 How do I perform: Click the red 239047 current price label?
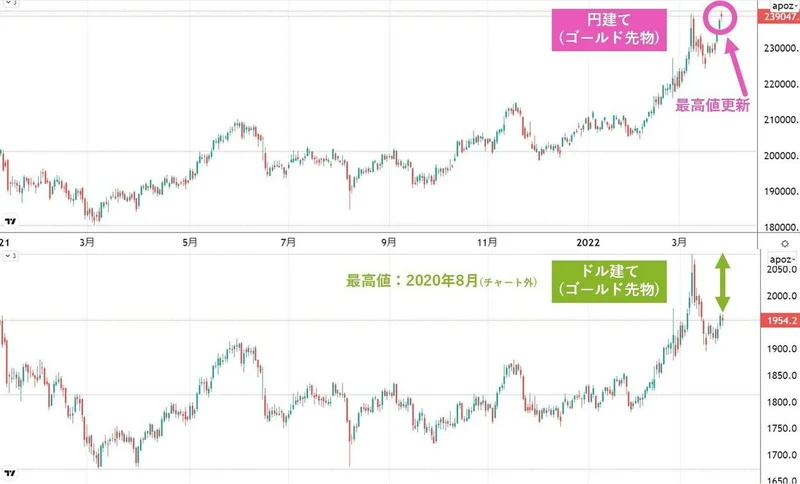click(778, 18)
